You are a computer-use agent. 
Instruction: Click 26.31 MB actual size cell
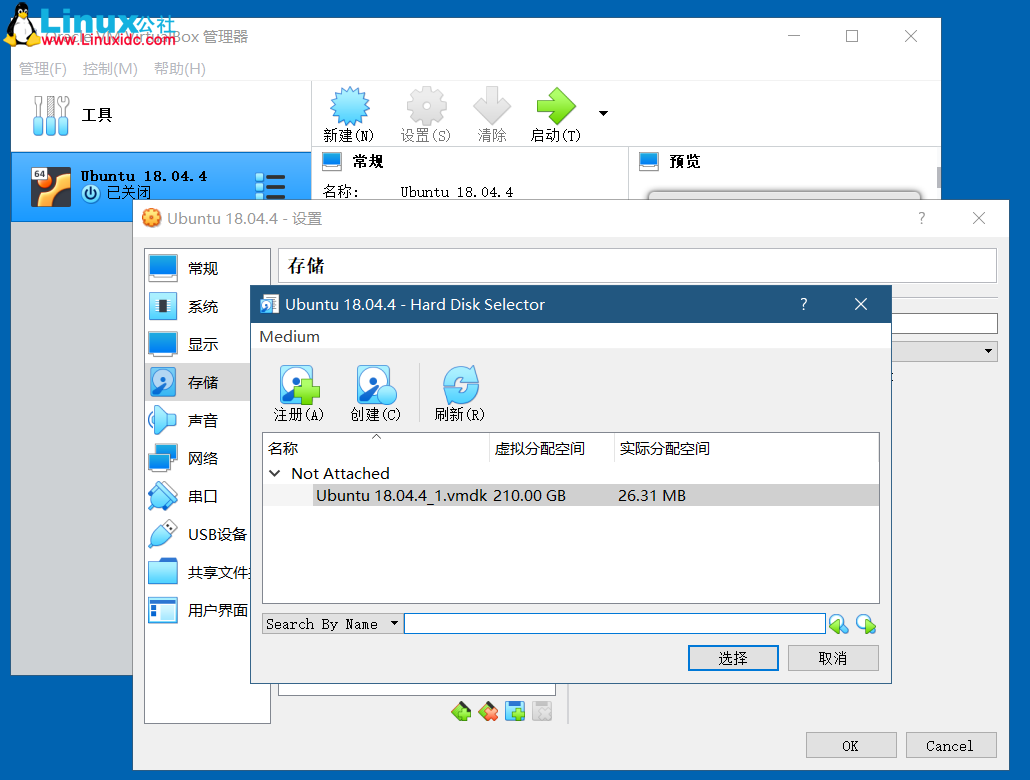click(652, 495)
